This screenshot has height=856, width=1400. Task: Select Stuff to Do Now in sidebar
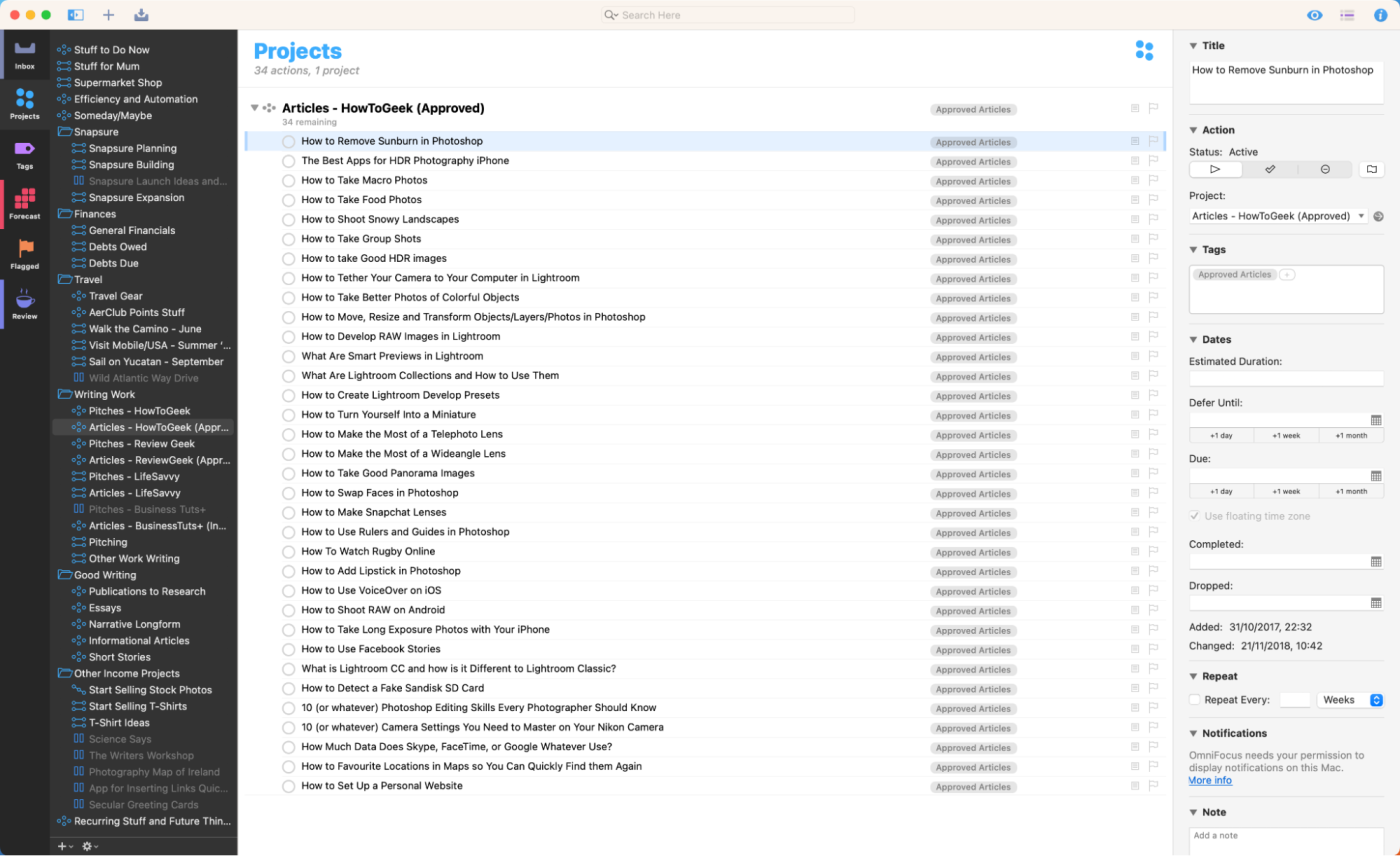point(111,50)
